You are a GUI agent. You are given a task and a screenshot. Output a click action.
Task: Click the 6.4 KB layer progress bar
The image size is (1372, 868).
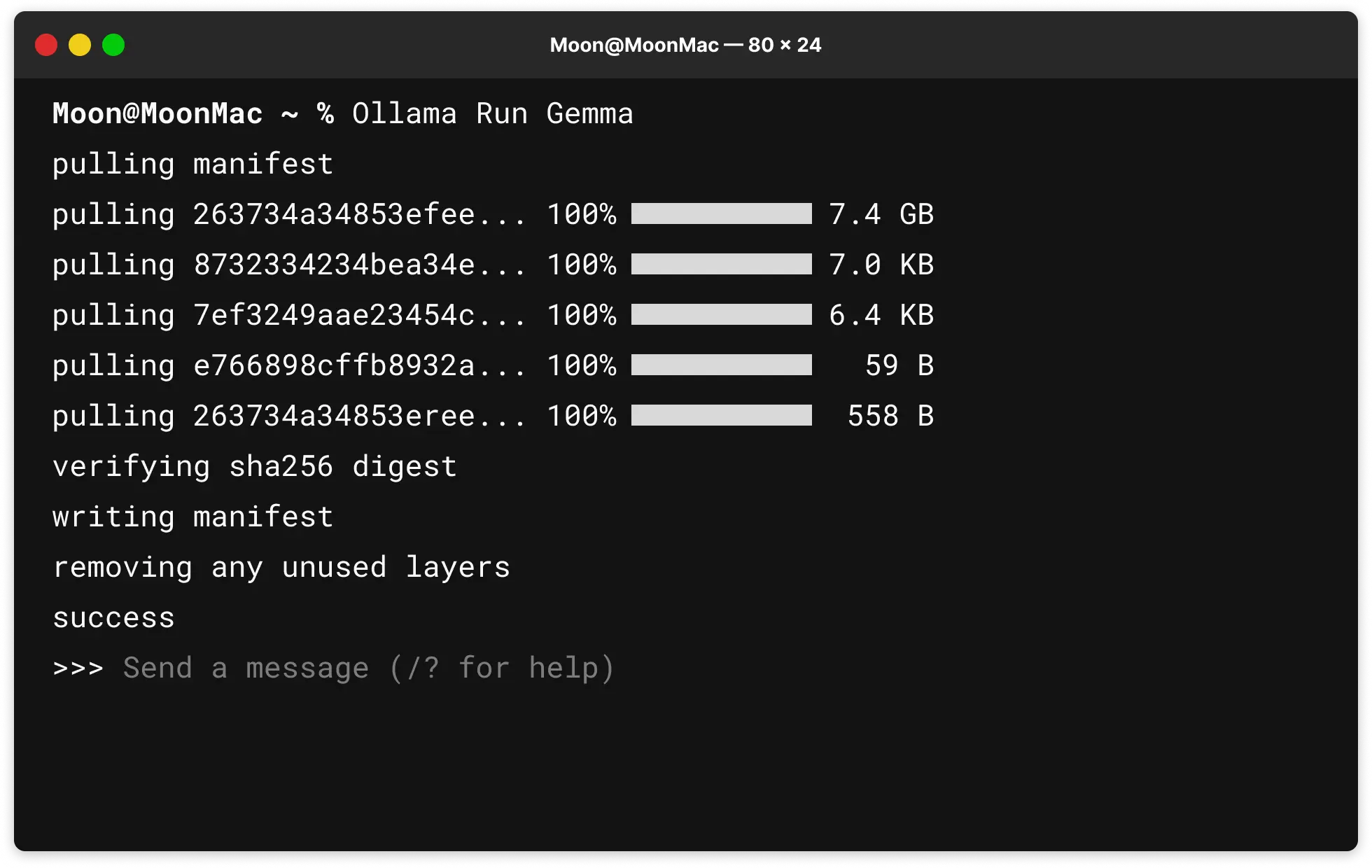[721, 315]
